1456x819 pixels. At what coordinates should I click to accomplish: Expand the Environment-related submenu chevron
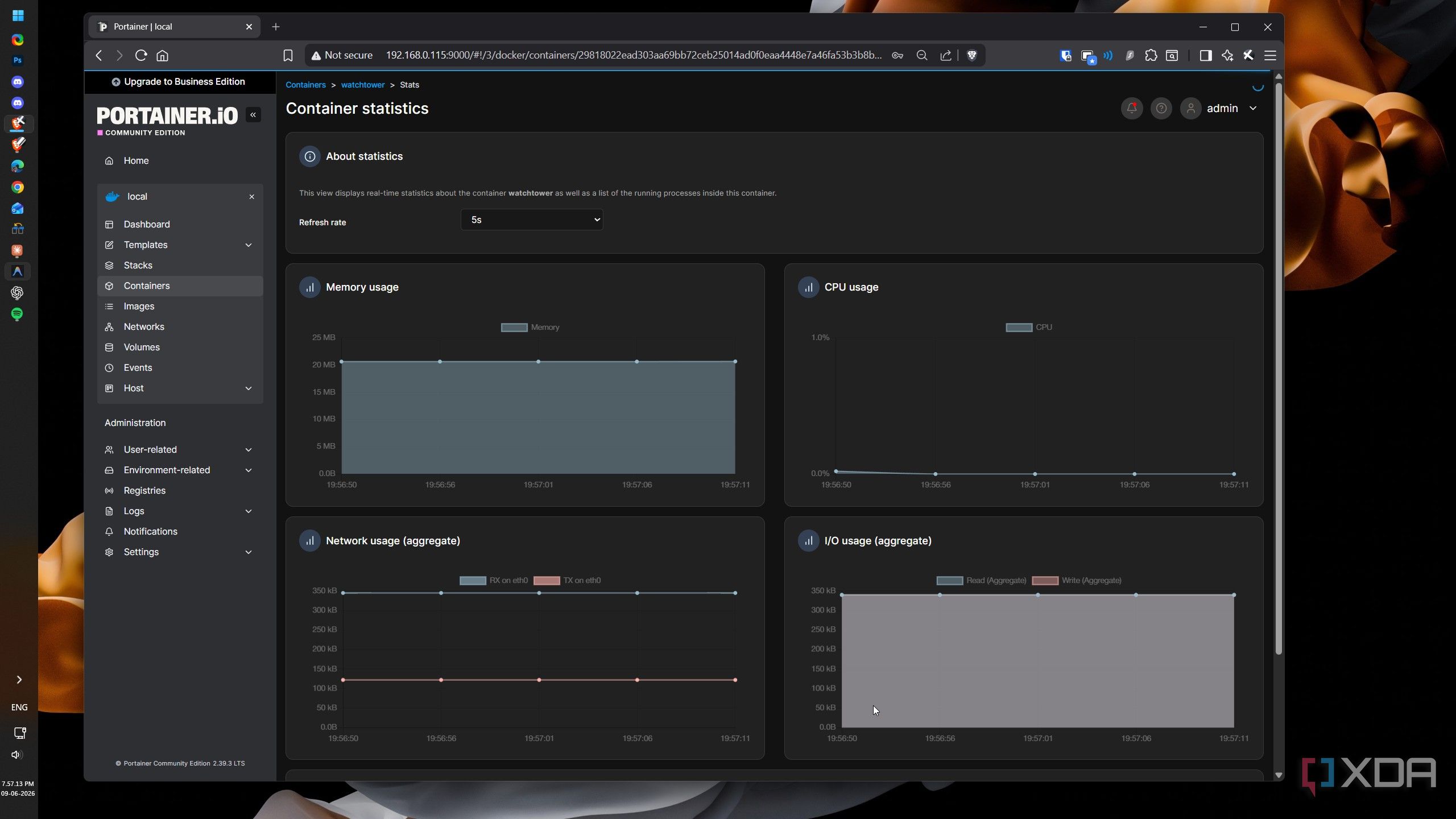(249, 470)
